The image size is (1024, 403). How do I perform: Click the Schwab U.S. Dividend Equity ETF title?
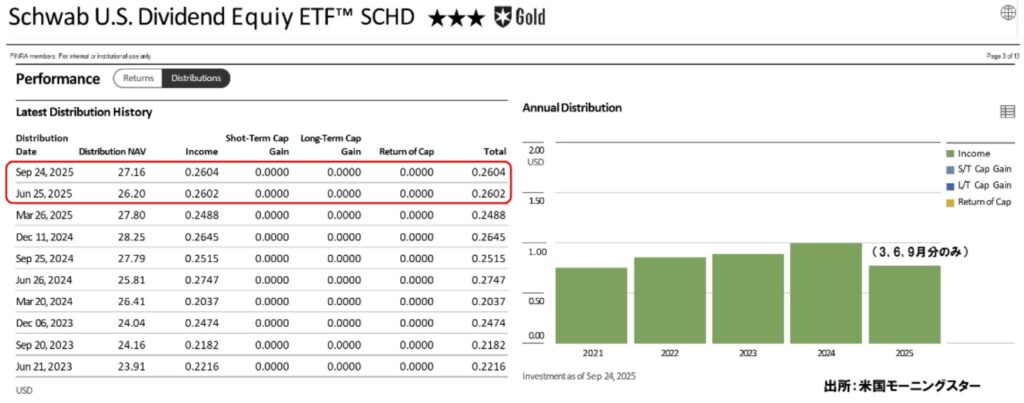click(210, 18)
